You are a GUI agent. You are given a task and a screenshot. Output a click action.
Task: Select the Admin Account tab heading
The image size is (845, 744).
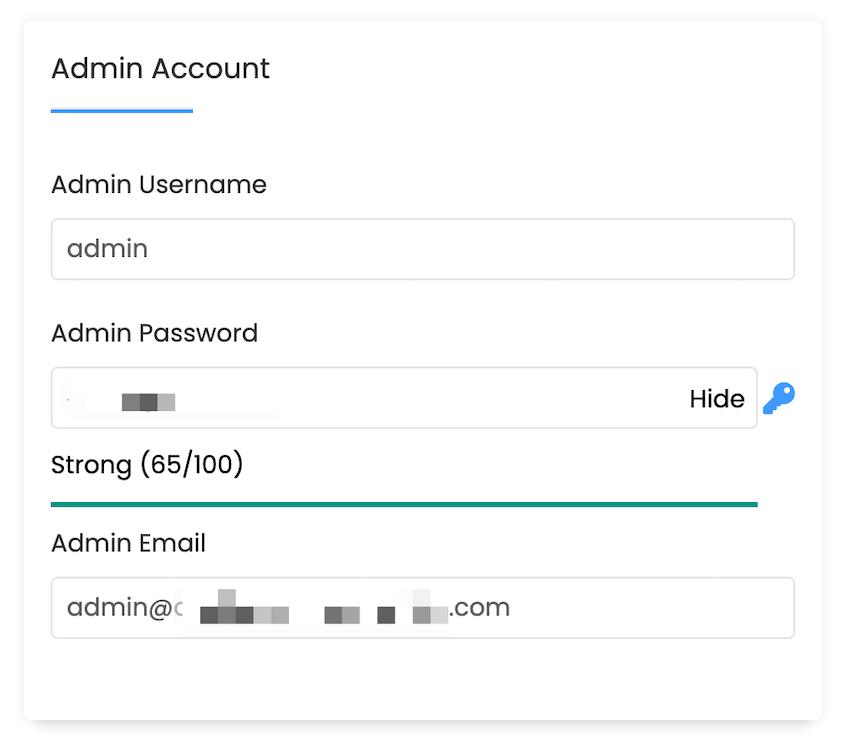click(160, 68)
